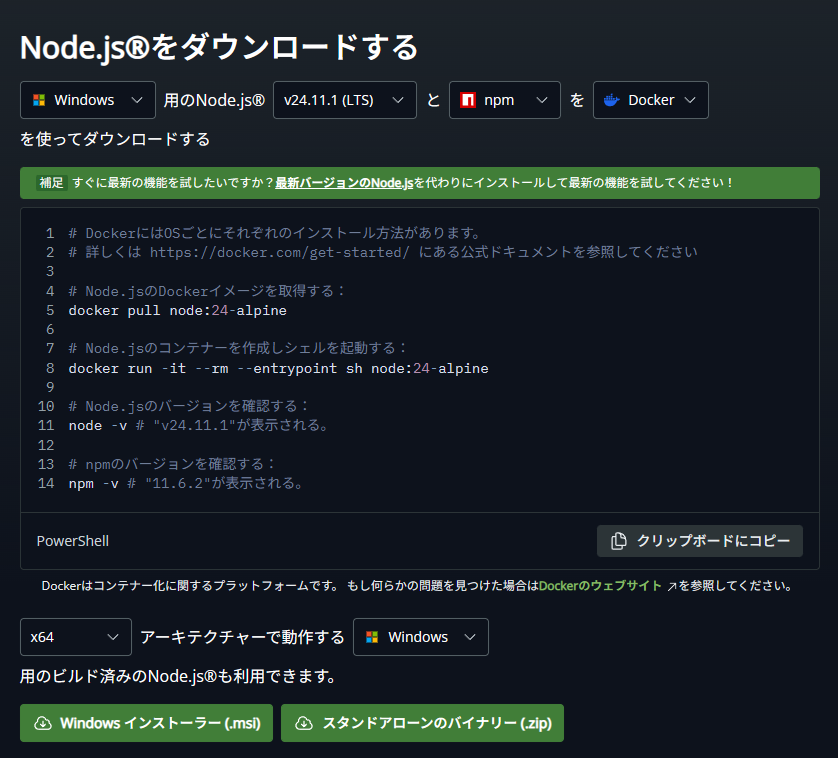Viewport: 838px width, 758px height.
Task: Click the docker.com/get-started comment line
Action: (x=383, y=252)
